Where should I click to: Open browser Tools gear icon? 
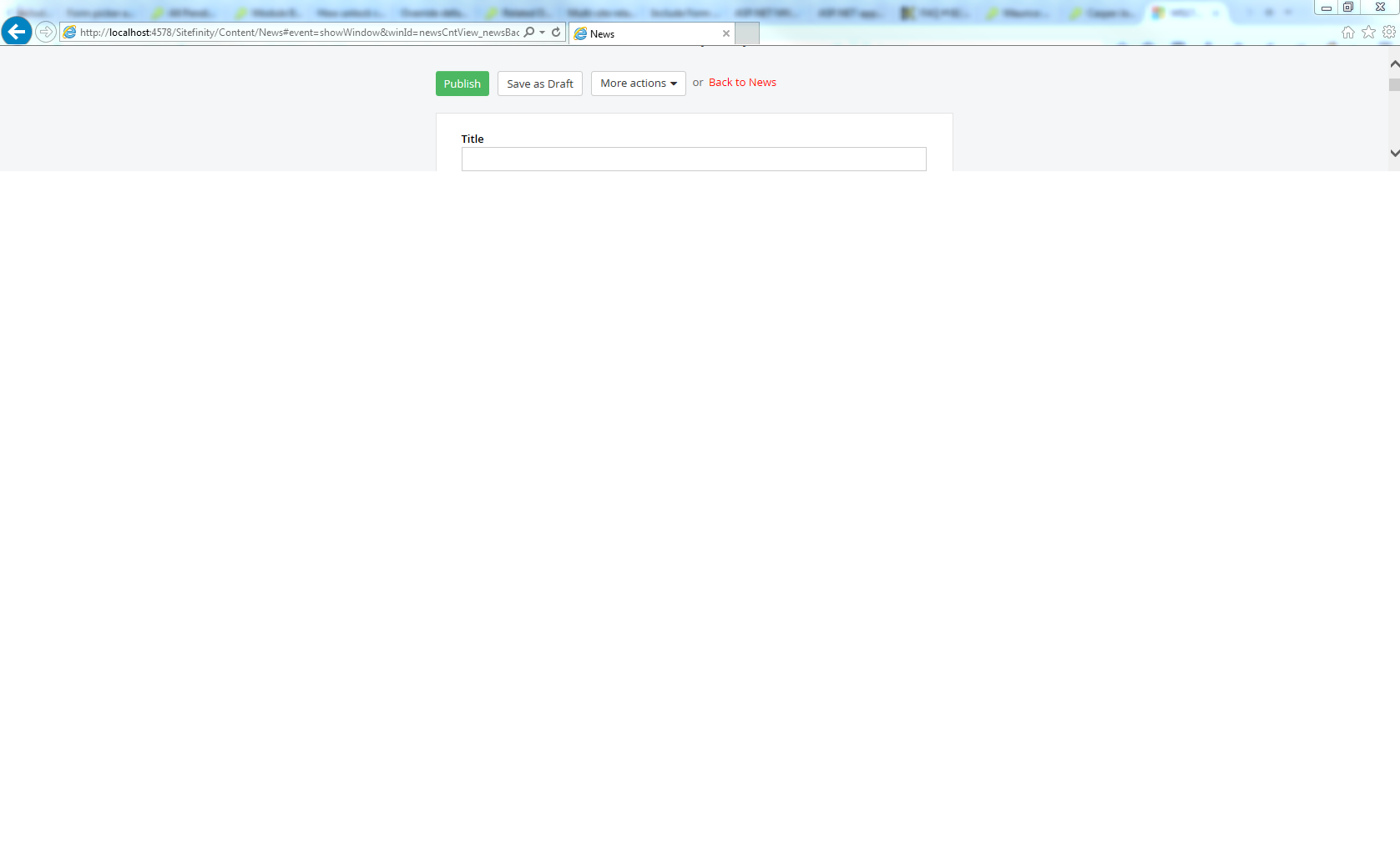pyautogui.click(x=1389, y=32)
